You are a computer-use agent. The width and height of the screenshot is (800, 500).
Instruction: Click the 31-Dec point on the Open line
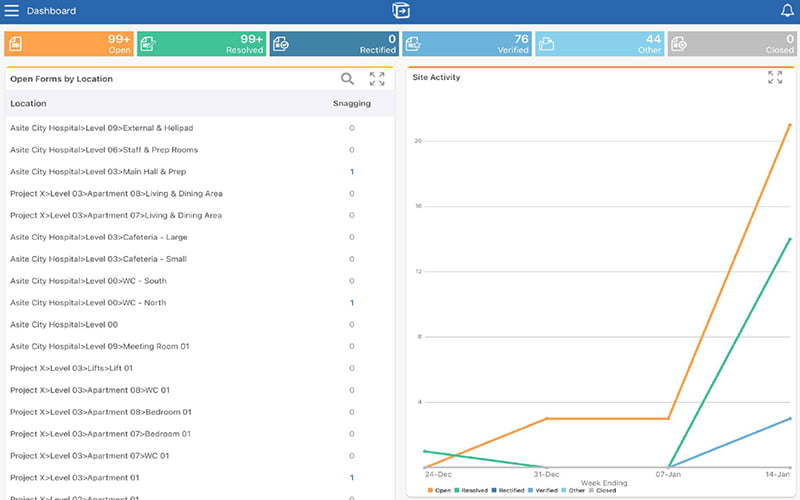click(546, 418)
